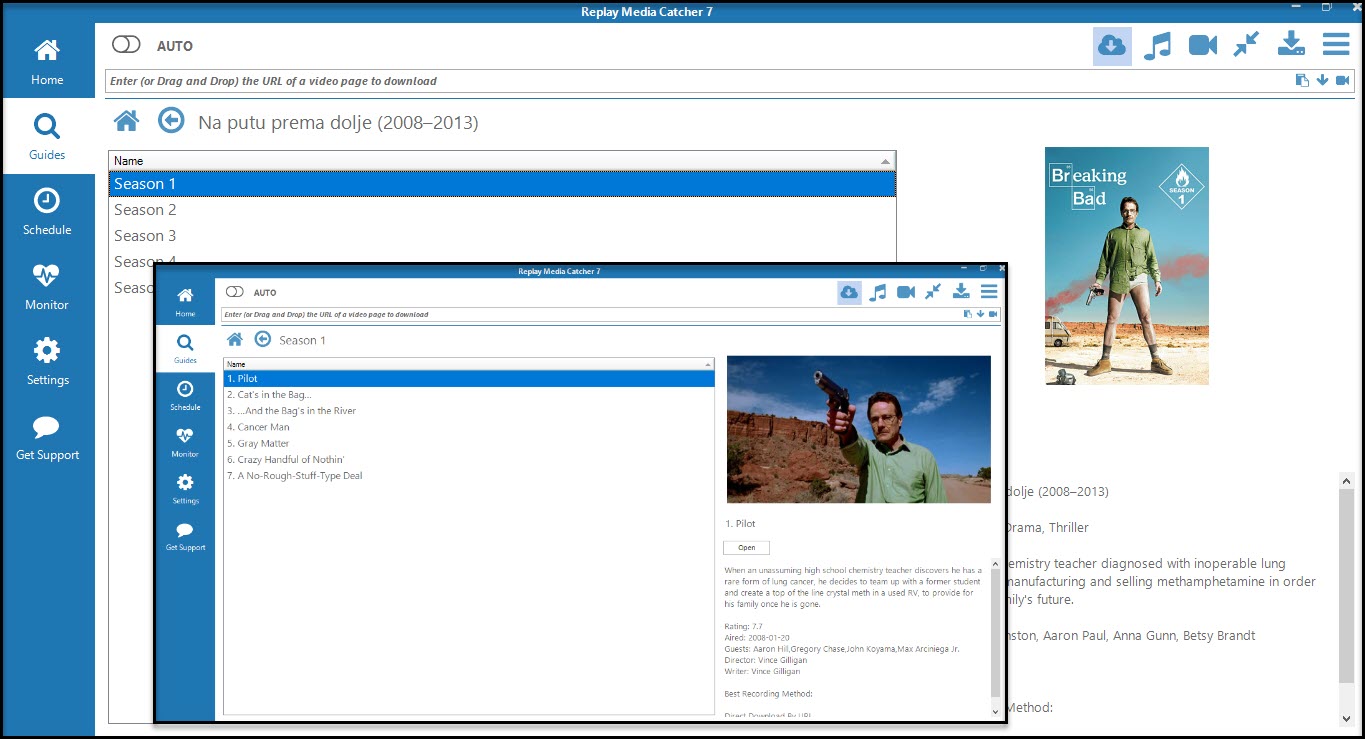Open Monitor in the back window sidebar

click(x=47, y=286)
